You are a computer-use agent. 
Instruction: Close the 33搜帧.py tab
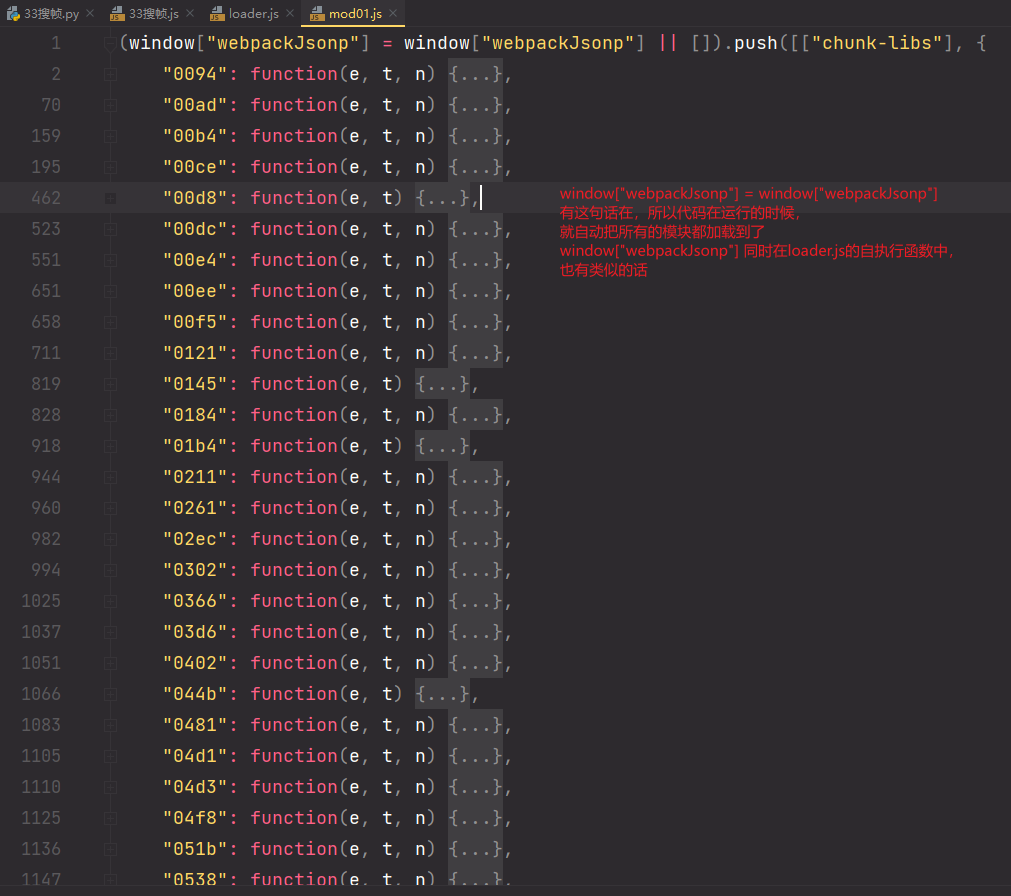click(x=90, y=13)
